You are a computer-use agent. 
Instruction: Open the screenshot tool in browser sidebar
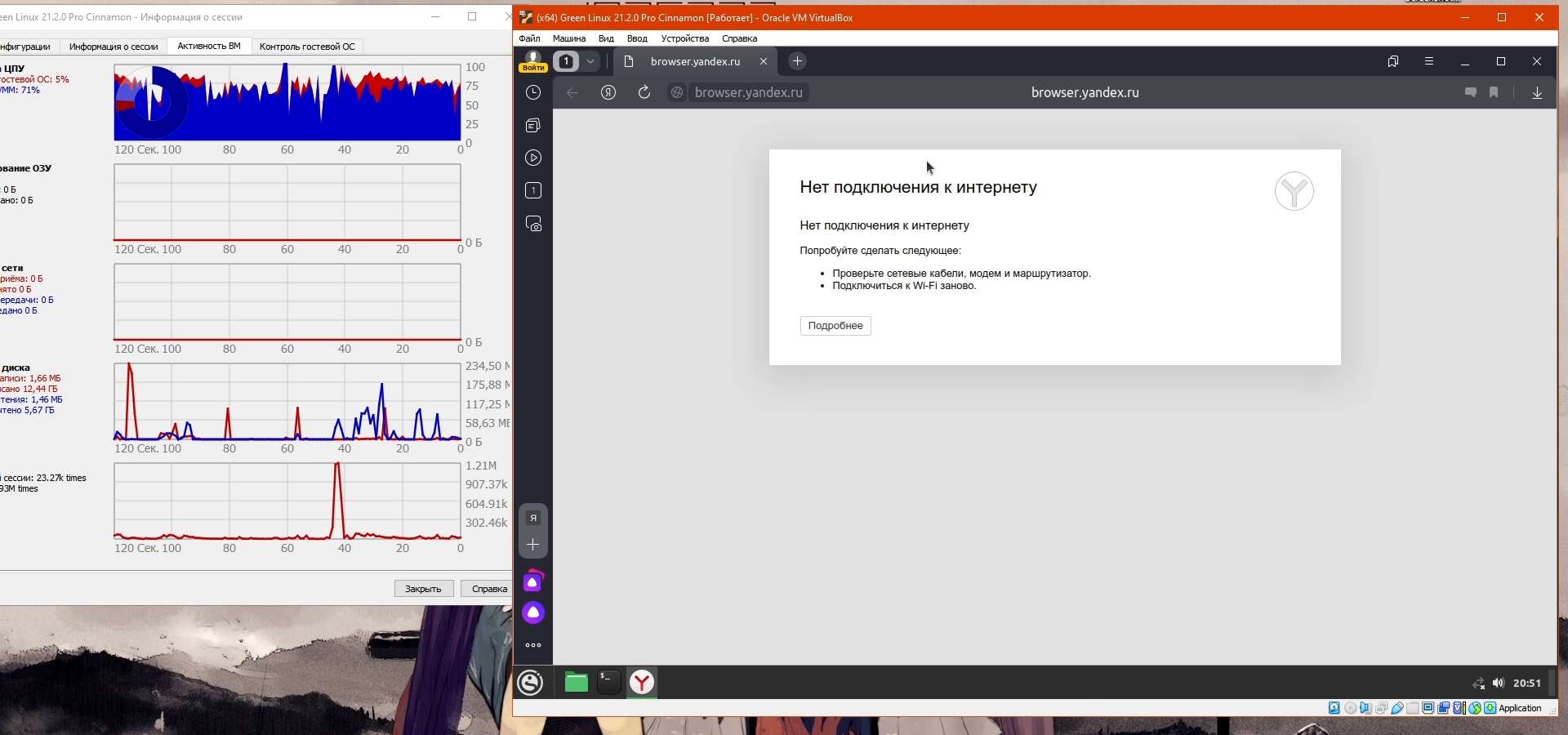pyautogui.click(x=533, y=224)
